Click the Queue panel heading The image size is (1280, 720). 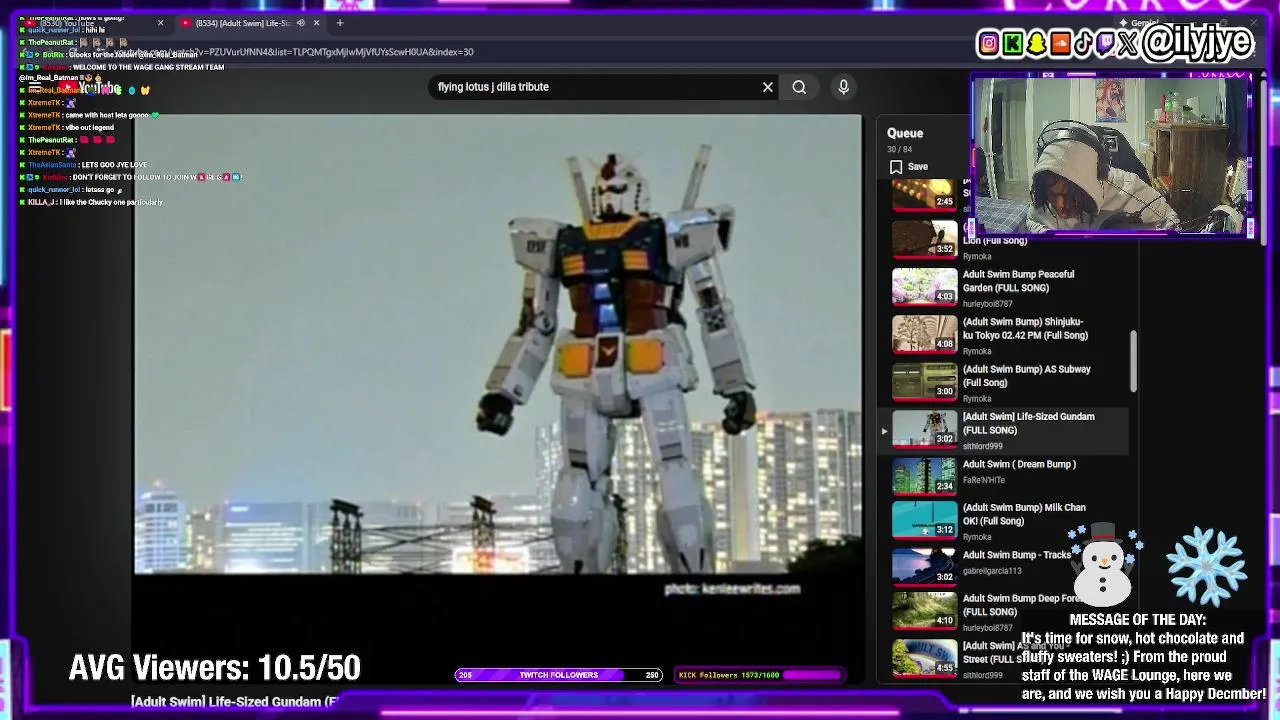[905, 133]
